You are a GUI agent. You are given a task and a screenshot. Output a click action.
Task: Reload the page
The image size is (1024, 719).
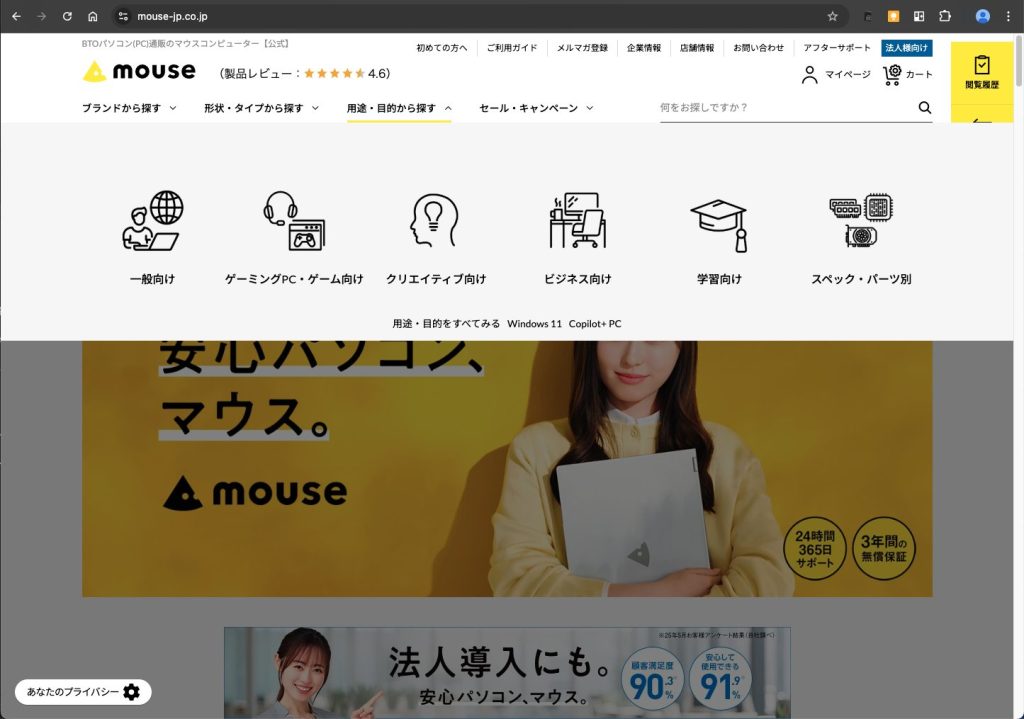[x=67, y=16]
